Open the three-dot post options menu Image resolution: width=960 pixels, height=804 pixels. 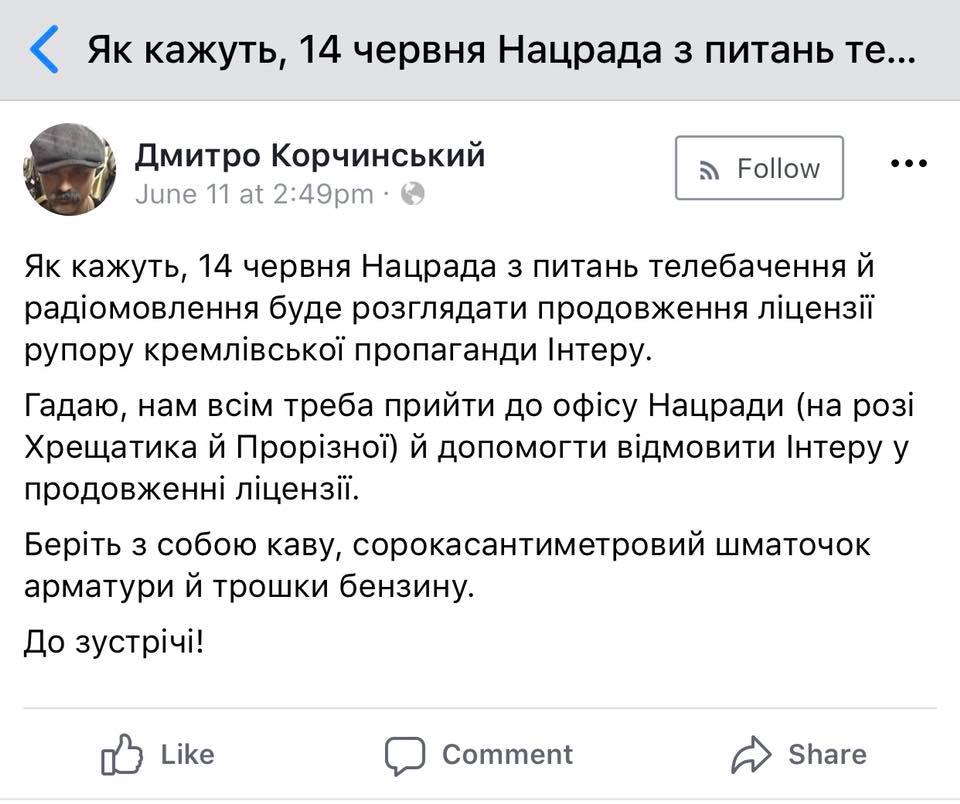click(908, 165)
